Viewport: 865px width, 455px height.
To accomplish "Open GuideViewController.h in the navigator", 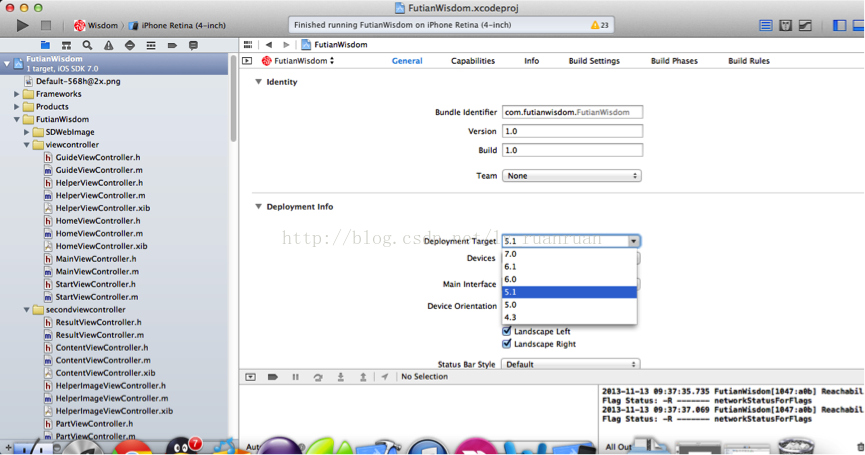I will tap(98, 158).
